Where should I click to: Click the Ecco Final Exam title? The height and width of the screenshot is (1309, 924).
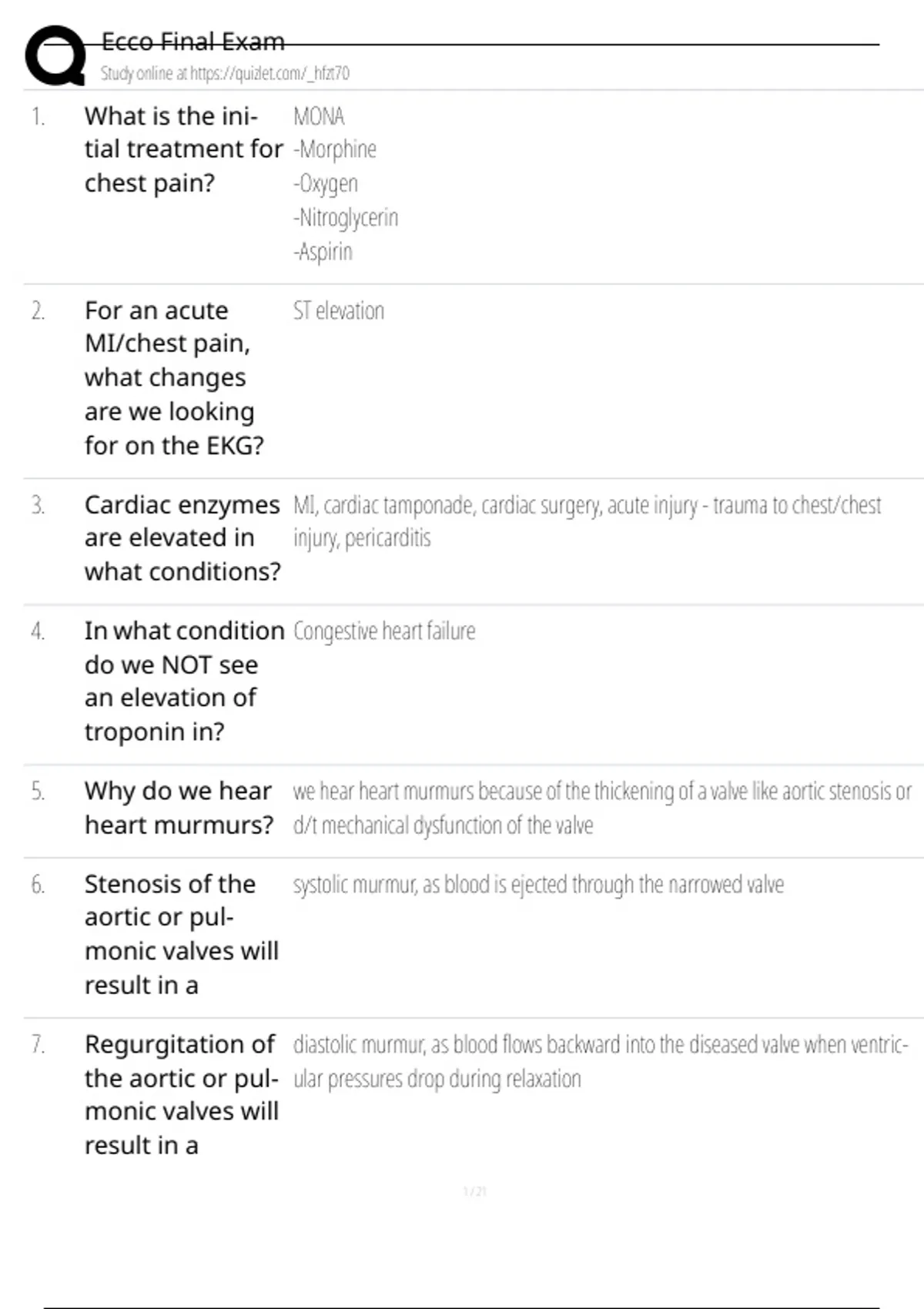pyautogui.click(x=192, y=41)
